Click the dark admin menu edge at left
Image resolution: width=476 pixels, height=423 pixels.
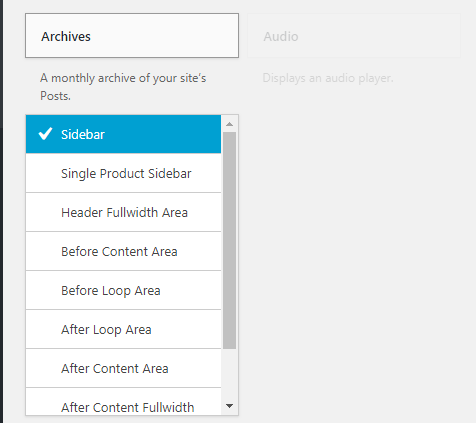point(1,211)
